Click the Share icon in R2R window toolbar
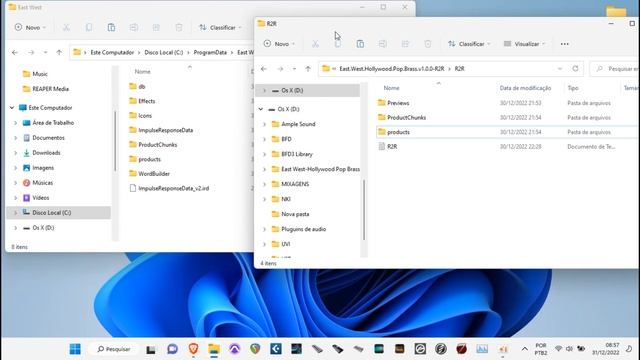640x360 pixels. click(x=405, y=44)
